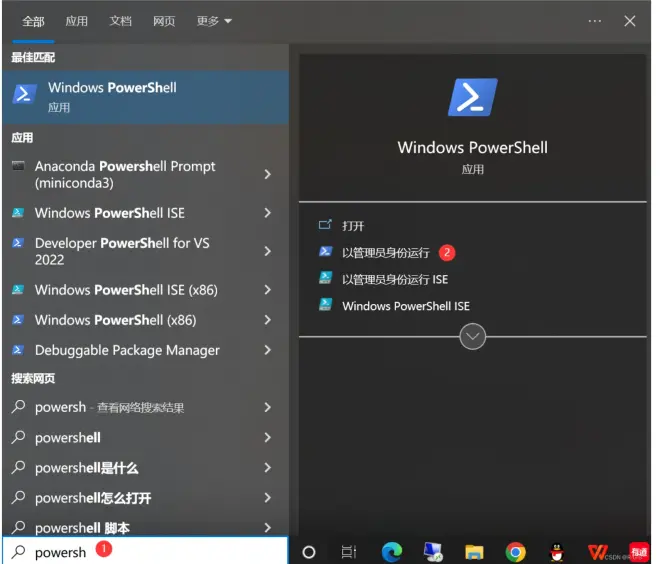Expand powershell怎么打开 suggestion chevron

(x=267, y=497)
